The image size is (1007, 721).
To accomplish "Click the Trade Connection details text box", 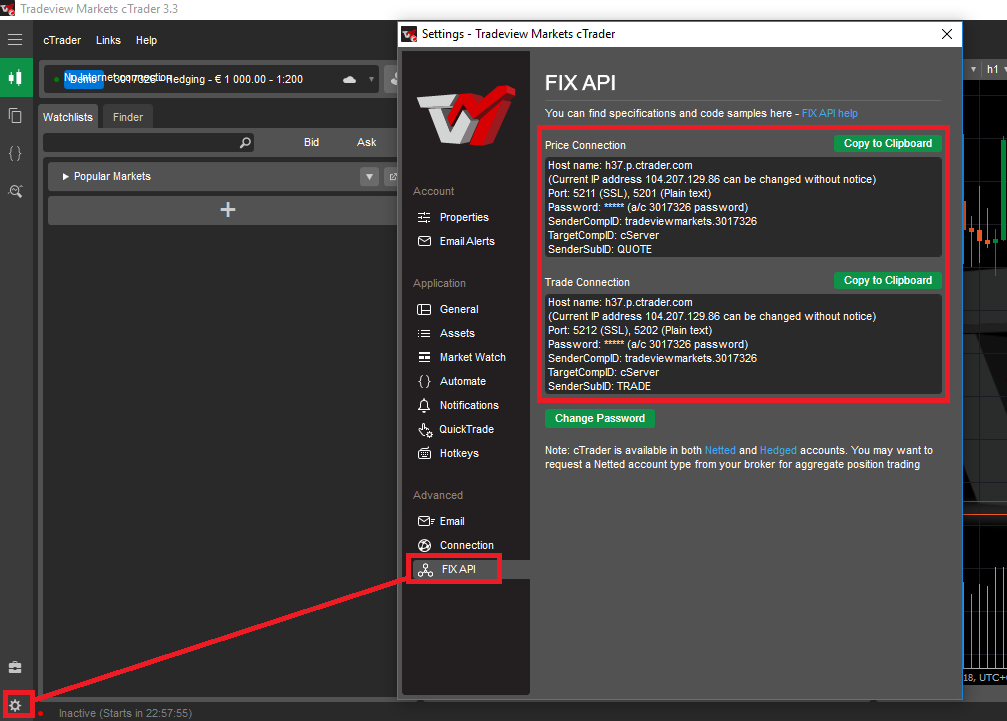I will pyautogui.click(x=743, y=344).
